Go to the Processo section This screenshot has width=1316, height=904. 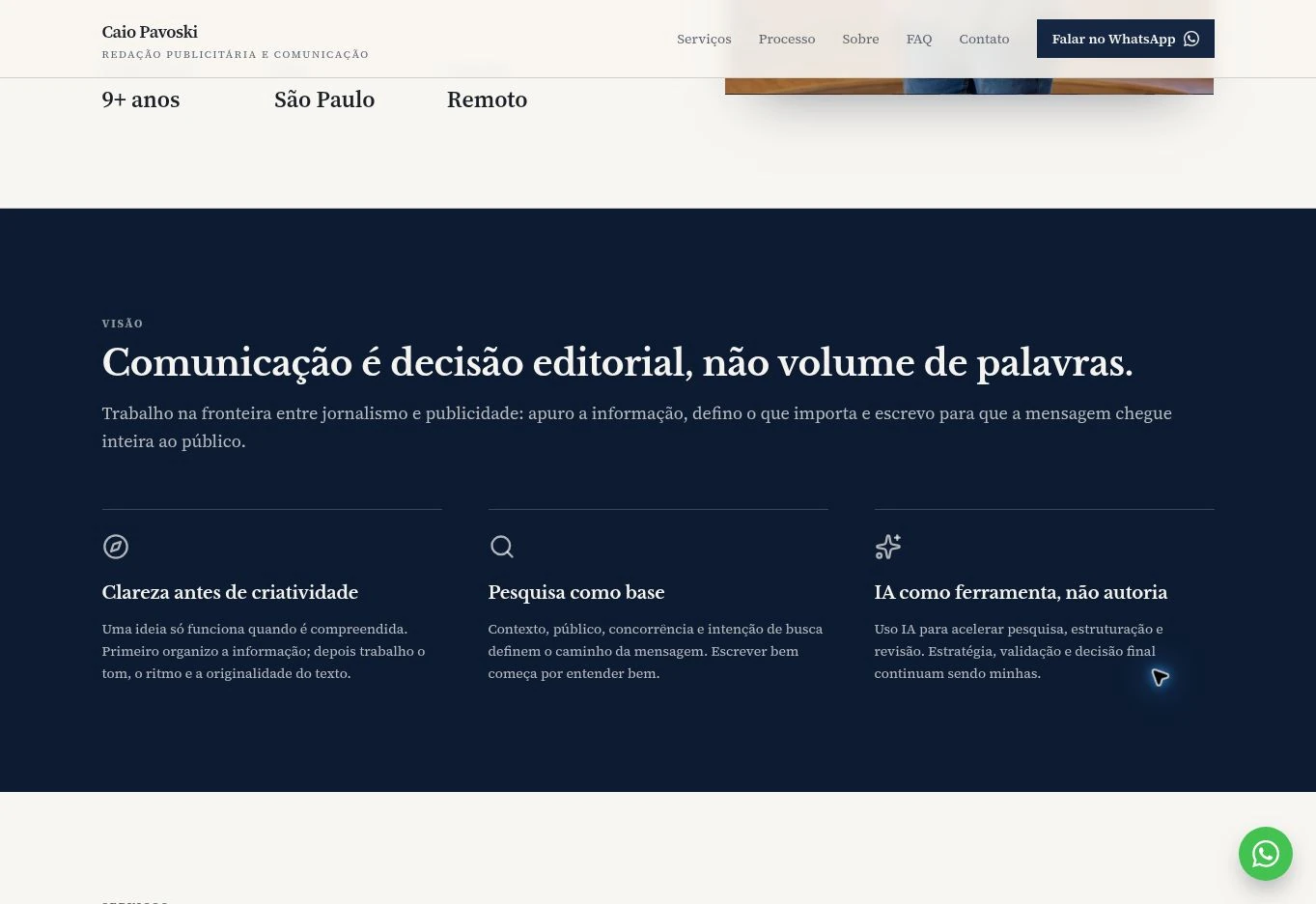tap(787, 39)
